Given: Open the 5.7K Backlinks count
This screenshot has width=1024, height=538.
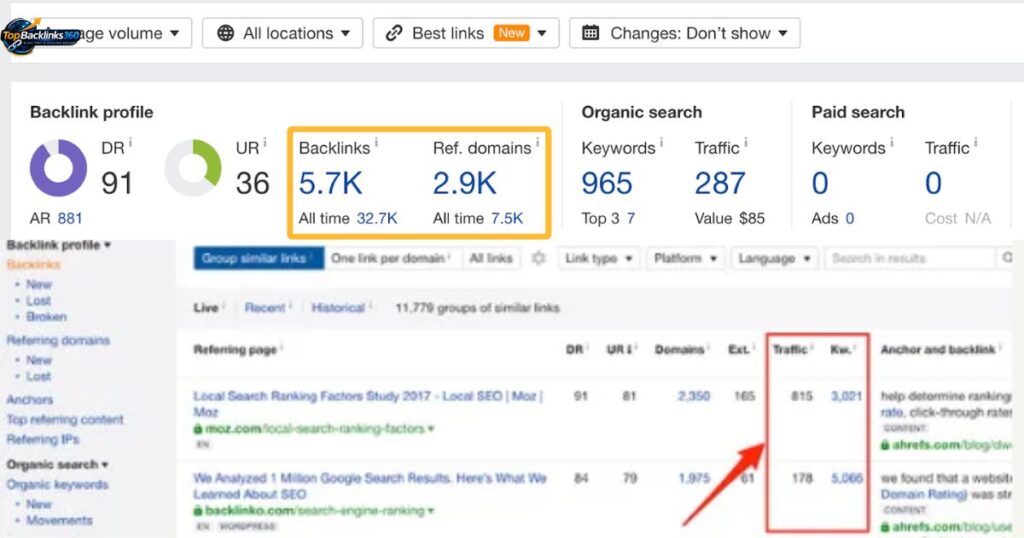Looking at the screenshot, I should [330, 183].
